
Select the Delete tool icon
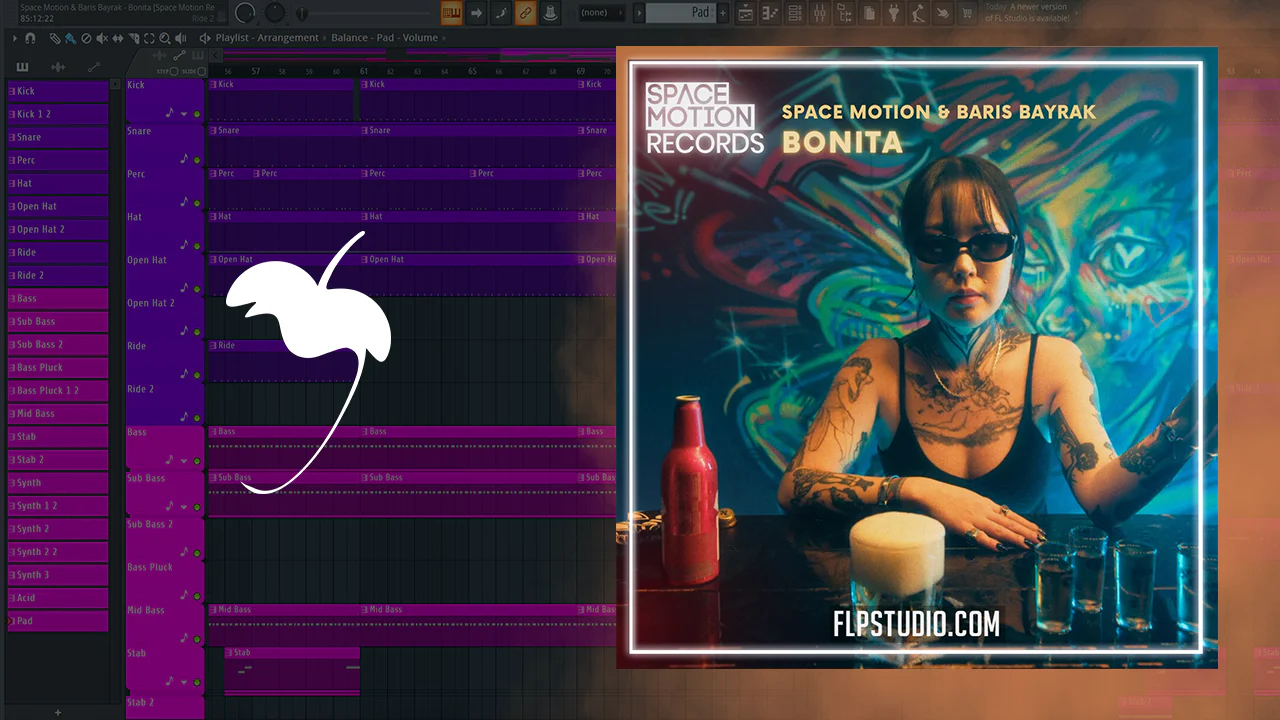pos(86,38)
